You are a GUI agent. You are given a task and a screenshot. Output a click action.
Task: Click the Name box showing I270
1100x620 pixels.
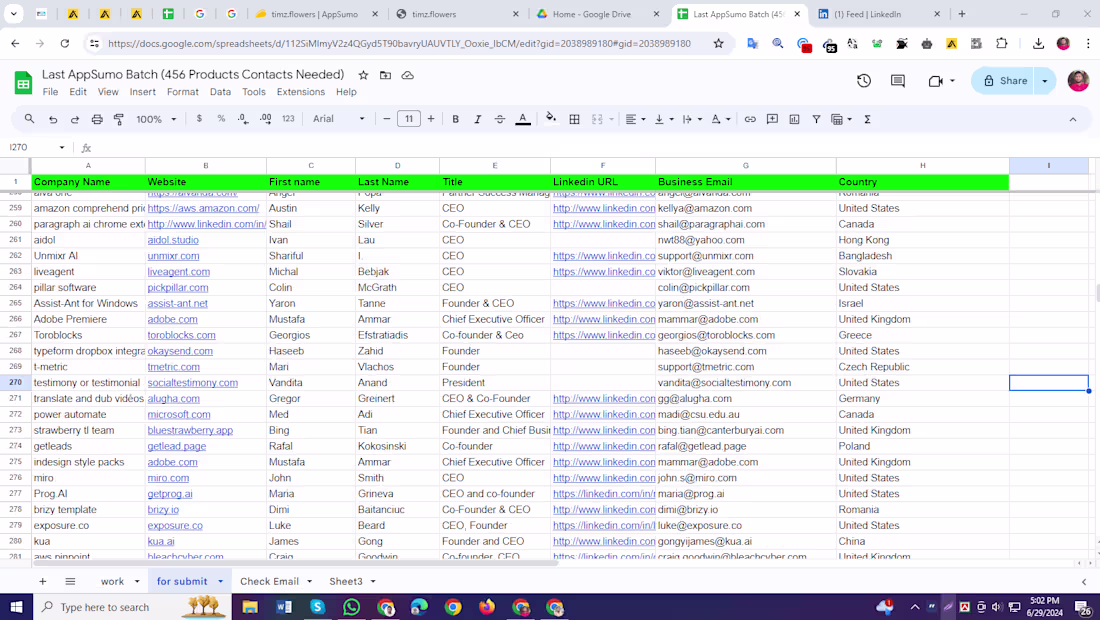(36, 147)
